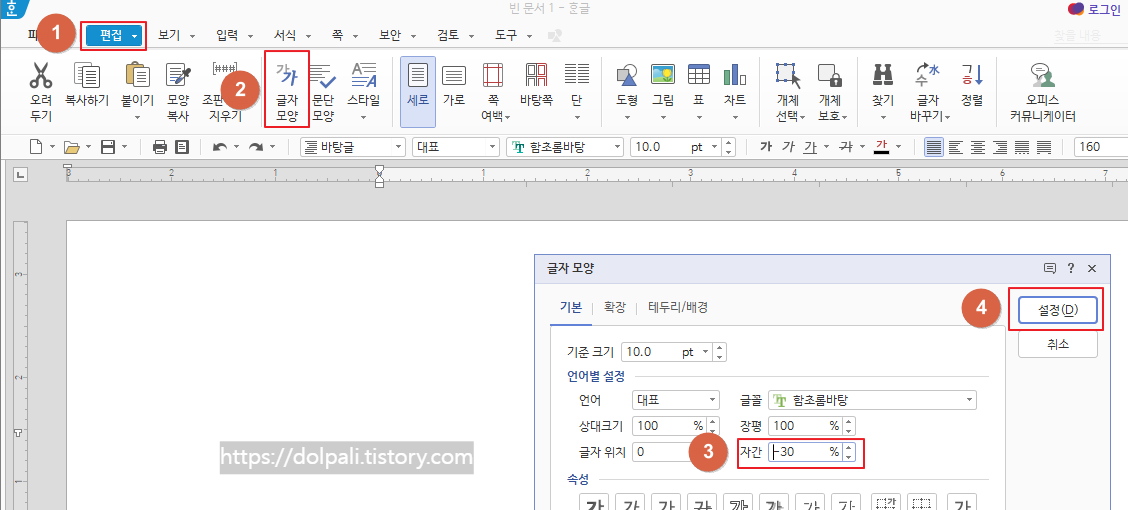Open the font color dropdown arrow
Screen dimensions: 1128x510
click(899, 147)
